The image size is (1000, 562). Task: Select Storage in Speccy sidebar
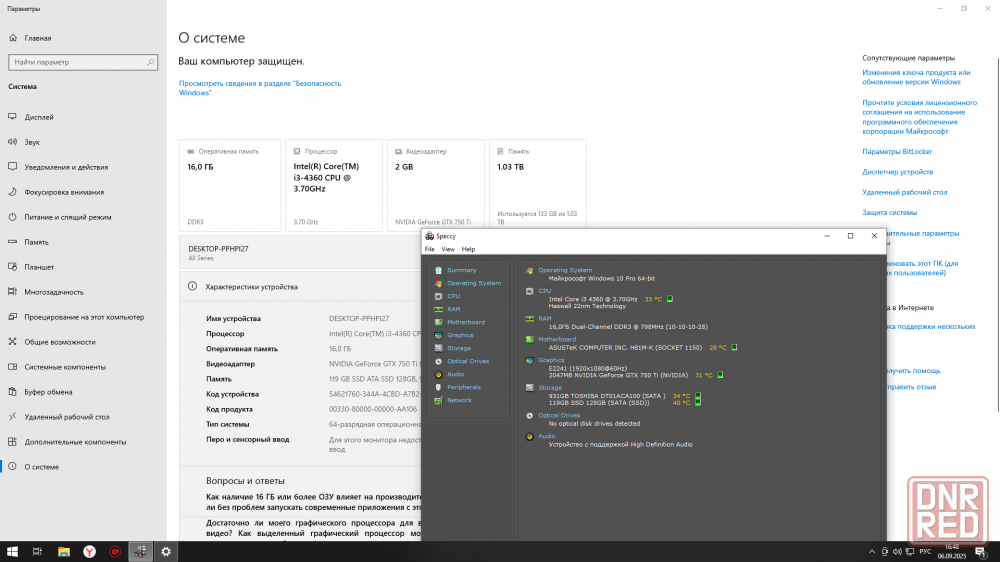(459, 348)
